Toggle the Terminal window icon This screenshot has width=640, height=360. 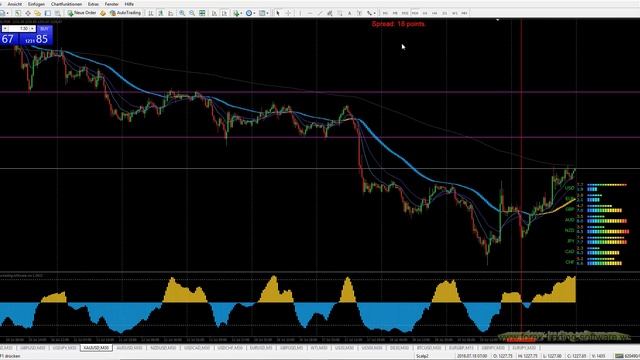pos(48,13)
